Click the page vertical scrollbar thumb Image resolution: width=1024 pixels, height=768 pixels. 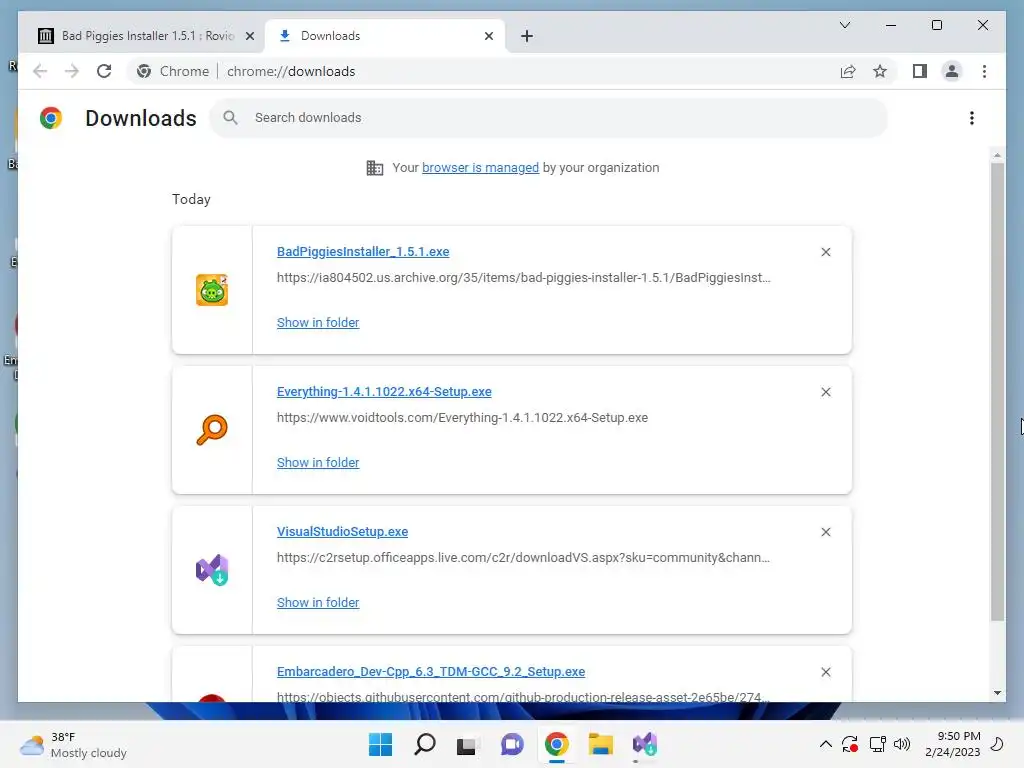coord(997,391)
